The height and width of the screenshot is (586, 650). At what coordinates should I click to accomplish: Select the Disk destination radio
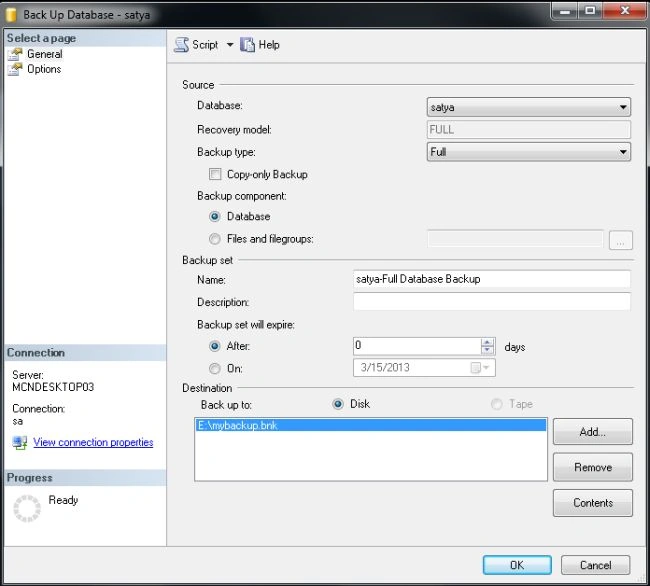(338, 404)
